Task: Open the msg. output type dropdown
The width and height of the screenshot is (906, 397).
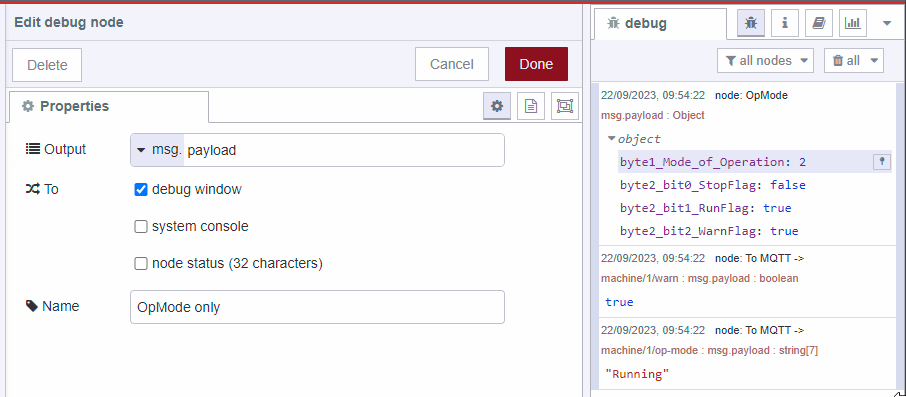Action: 158,150
